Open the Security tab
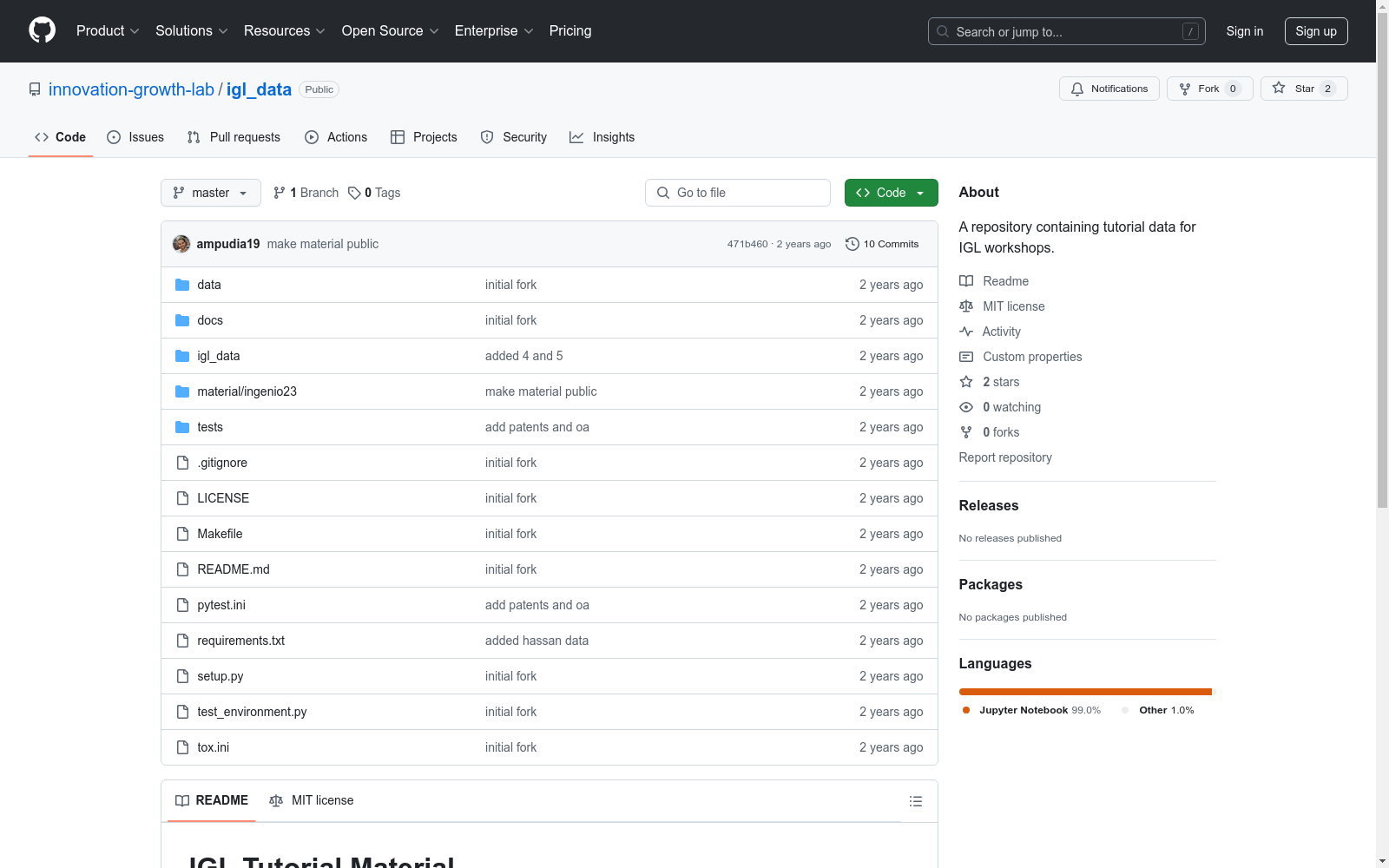Screen dimensions: 1389x868 (x=514, y=137)
